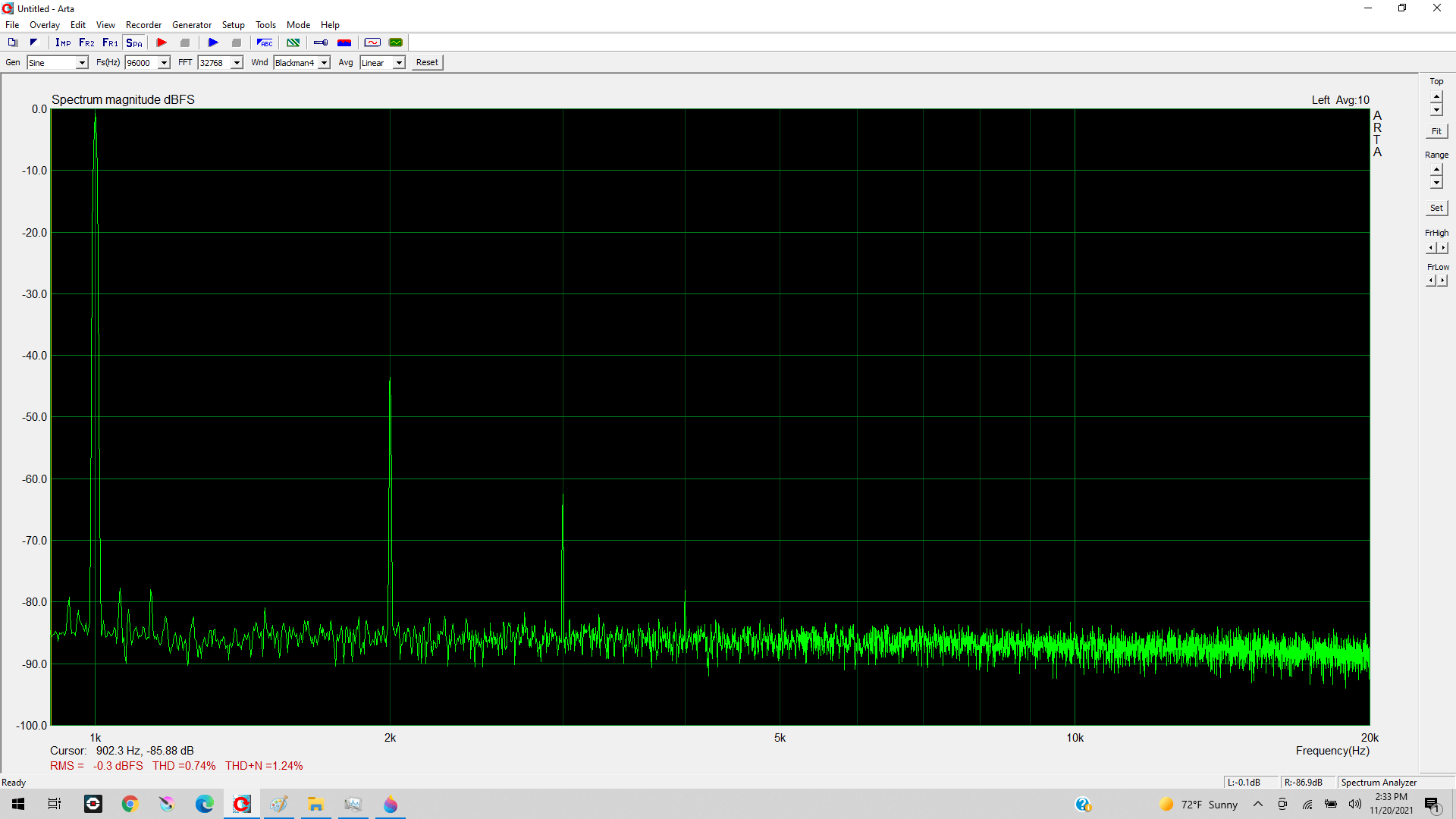Open the Help menu

coord(330,25)
